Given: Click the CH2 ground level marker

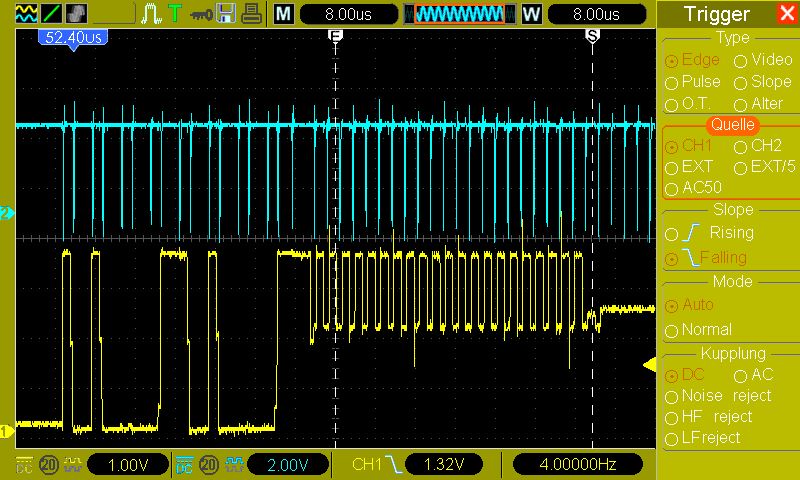Looking at the screenshot, I should (7, 213).
